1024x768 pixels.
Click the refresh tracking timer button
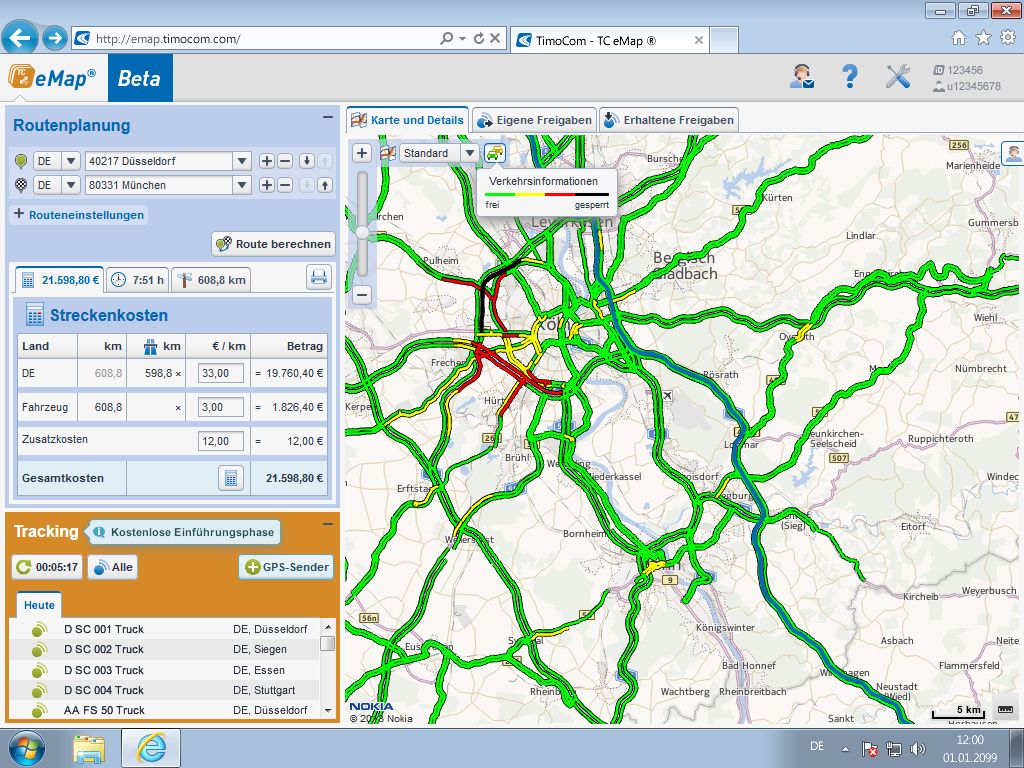pyautogui.click(x=47, y=567)
